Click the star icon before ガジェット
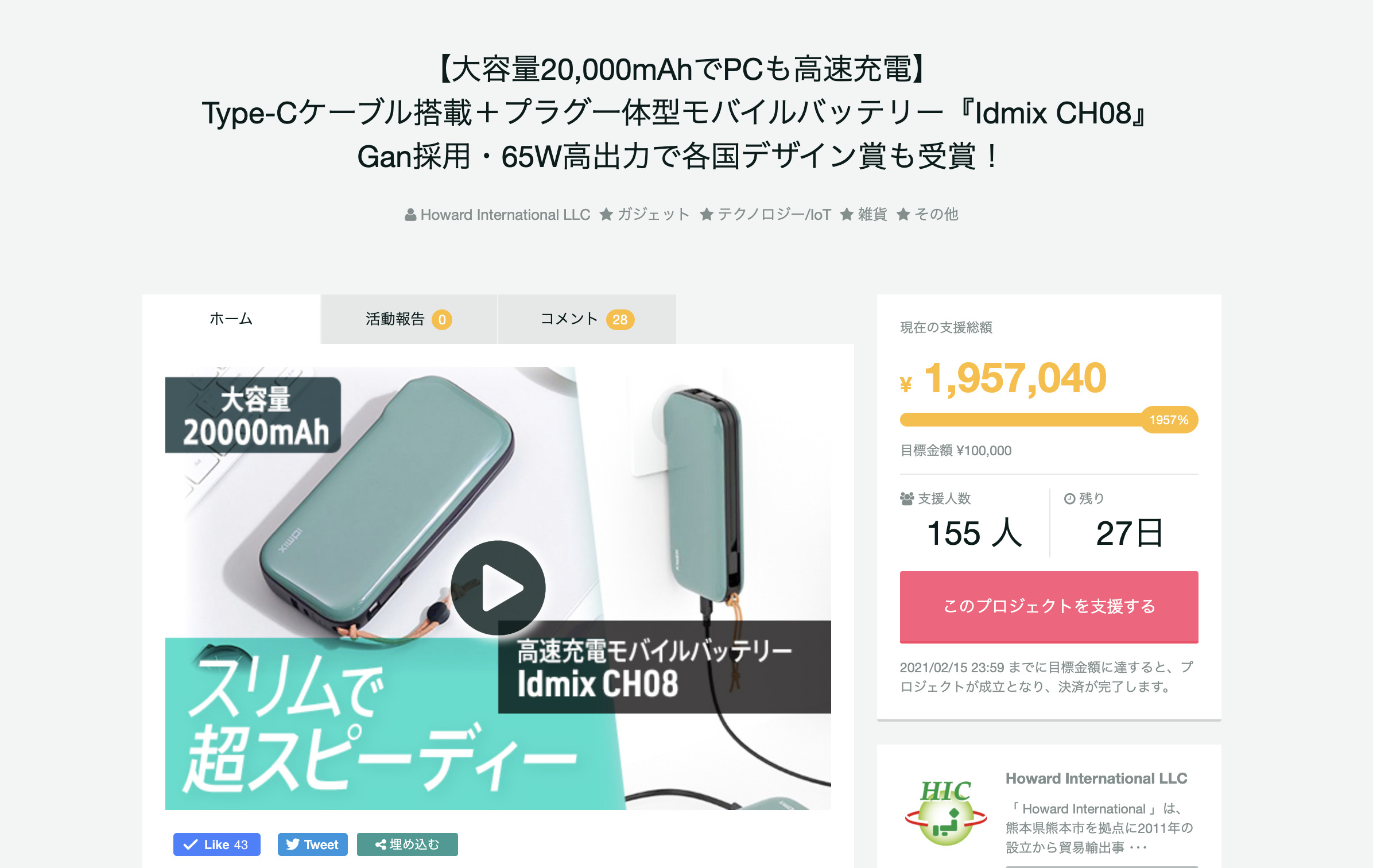 (606, 215)
